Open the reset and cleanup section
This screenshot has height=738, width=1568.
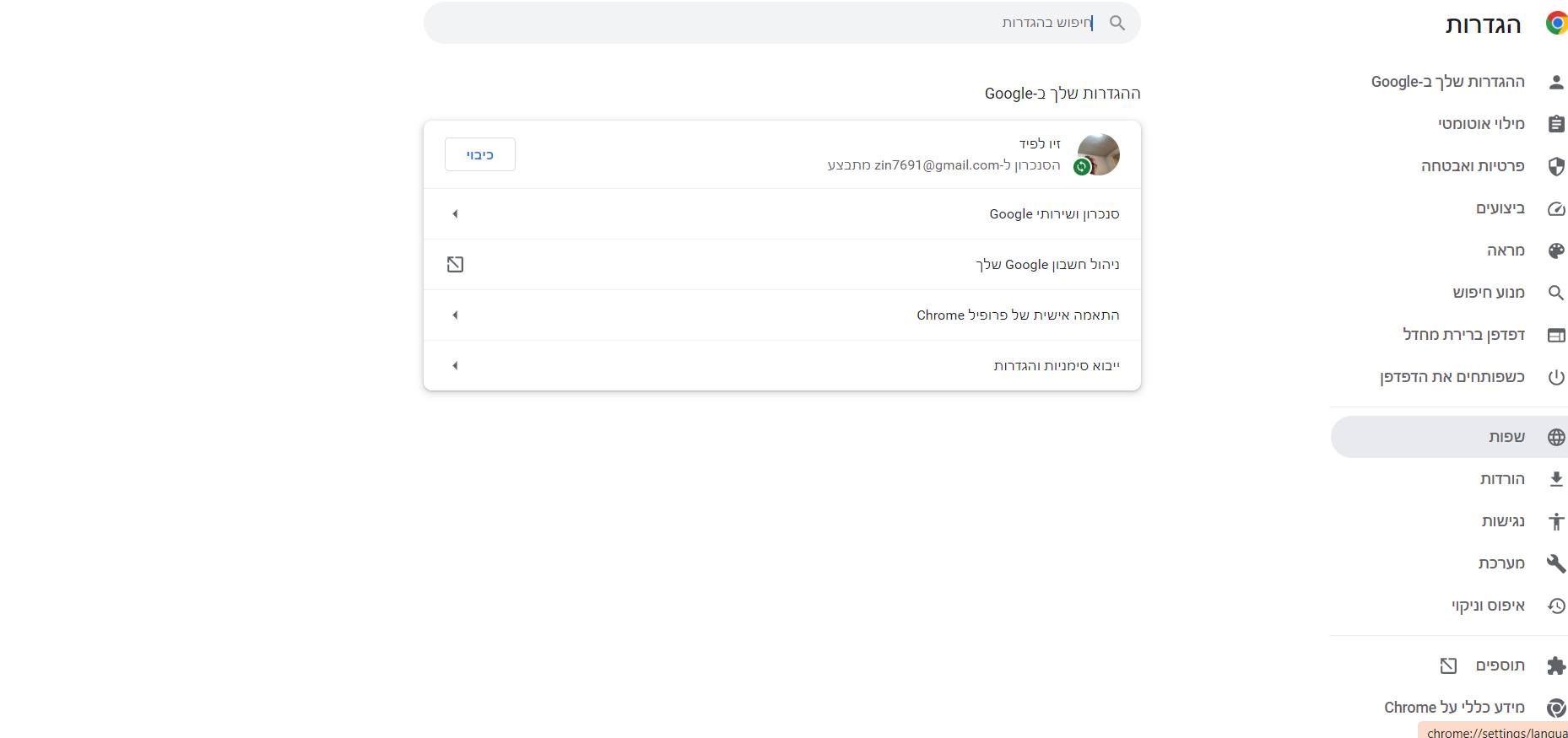(x=1488, y=606)
